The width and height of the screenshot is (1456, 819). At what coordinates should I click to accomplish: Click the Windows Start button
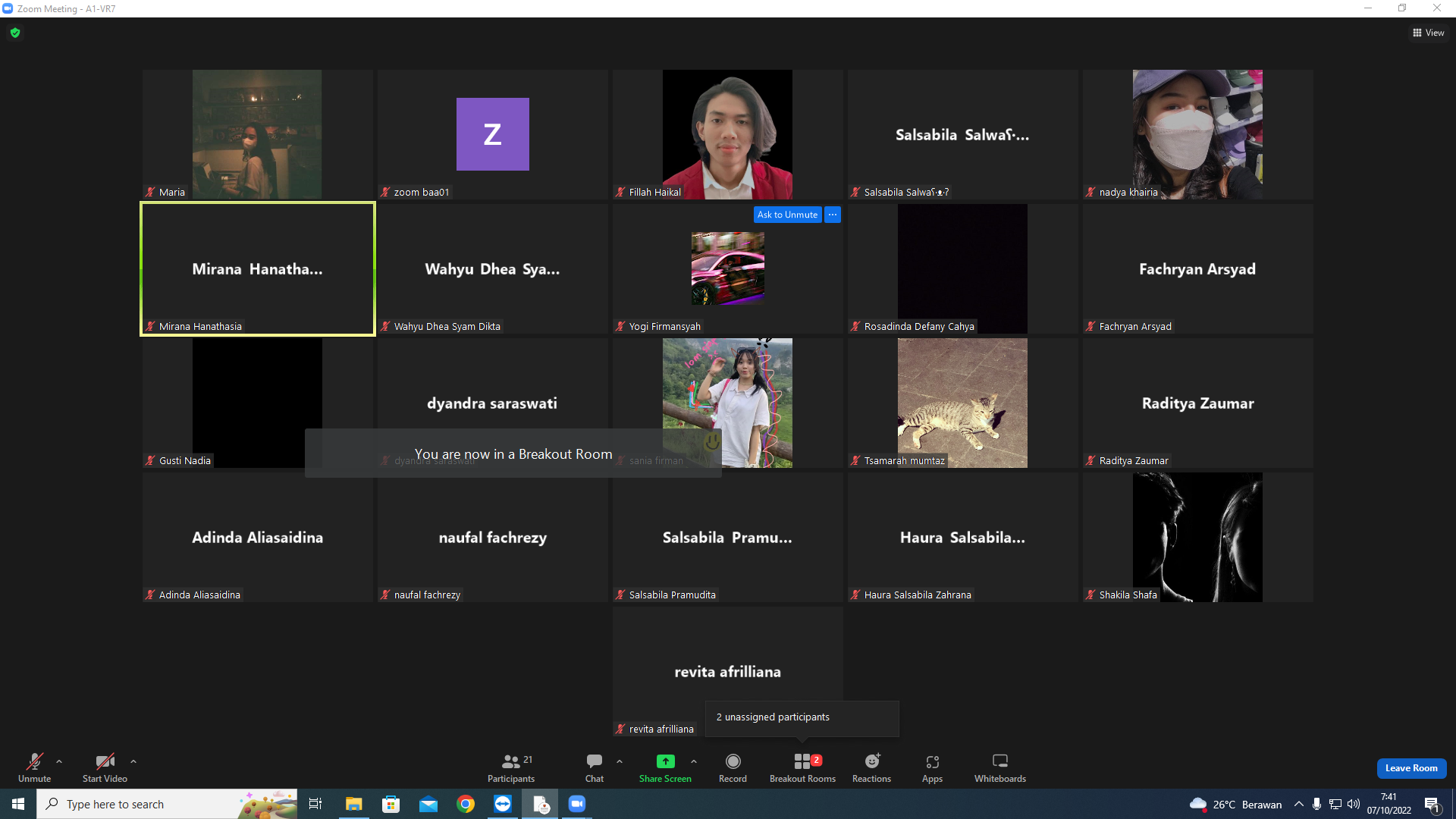pyautogui.click(x=18, y=804)
